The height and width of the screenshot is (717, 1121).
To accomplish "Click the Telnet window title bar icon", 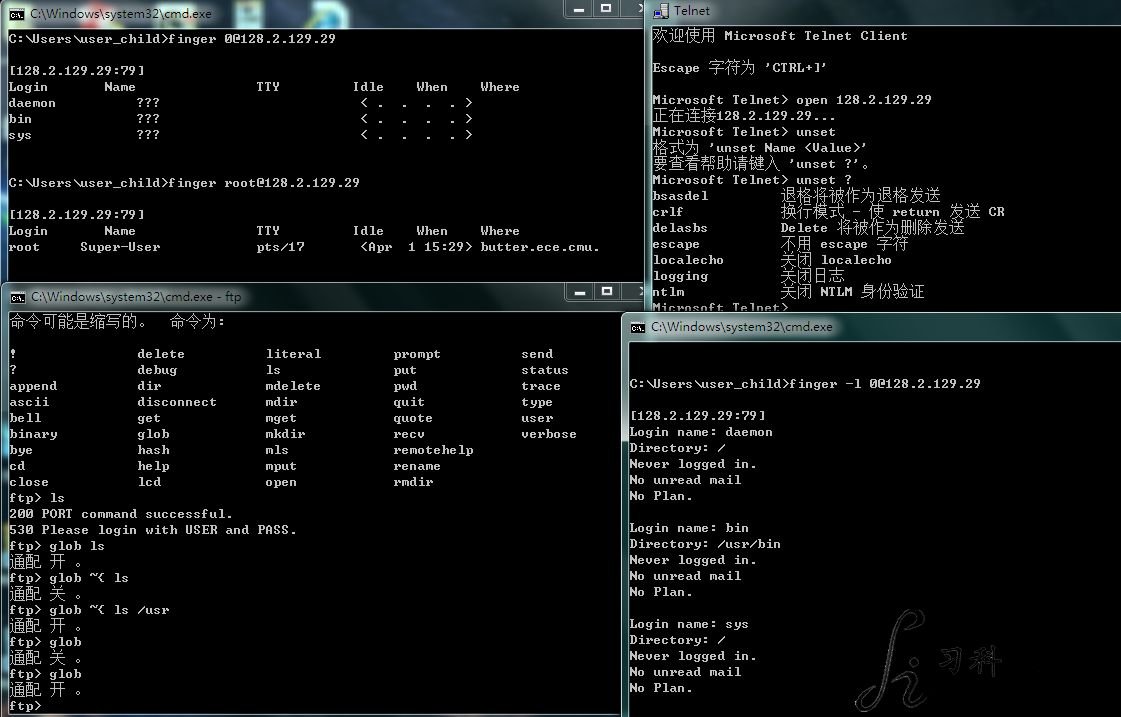I will point(661,11).
